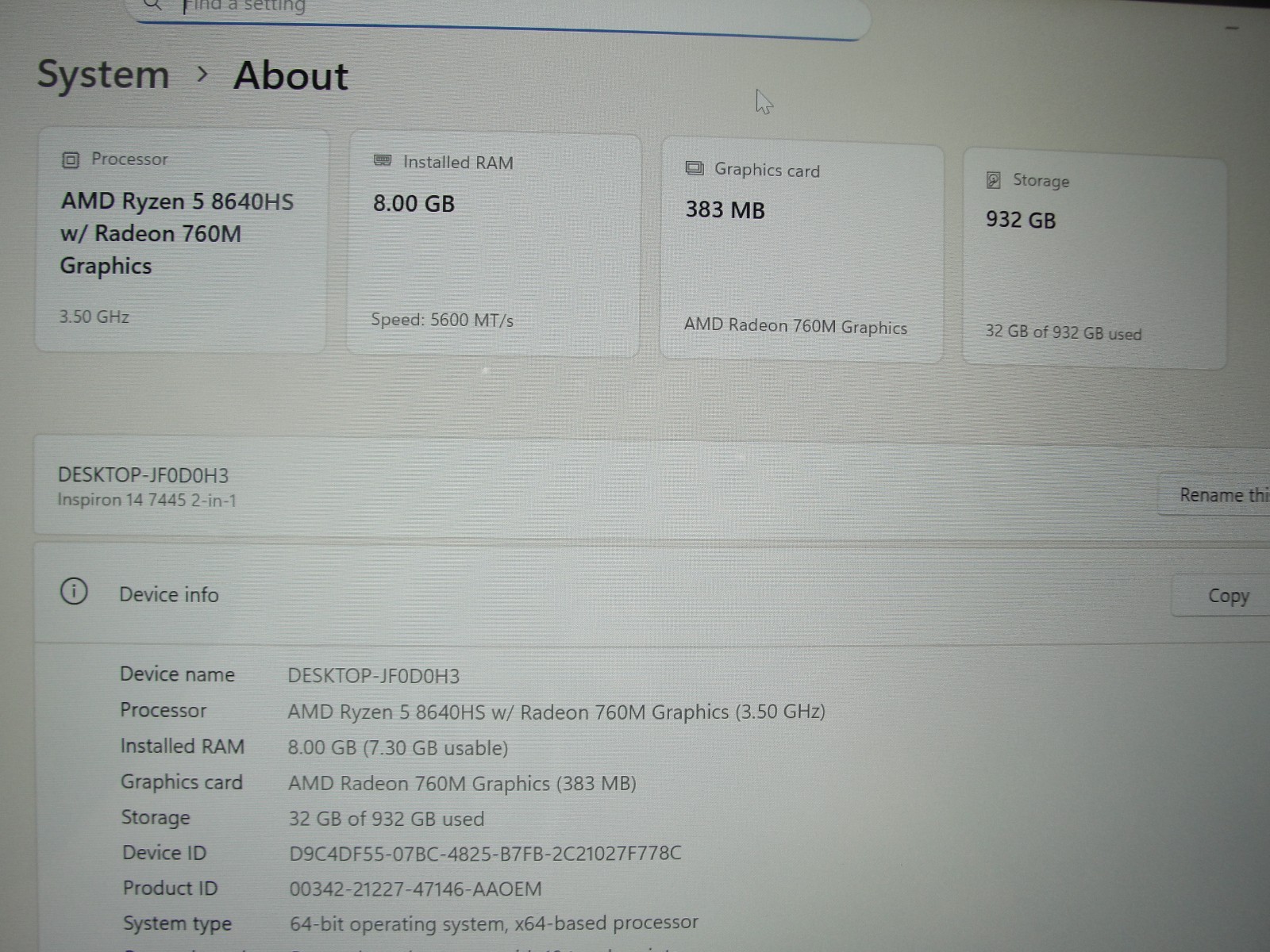Select 'AMD Radeon 760M Graphics (383 MB)' value

coord(462,784)
